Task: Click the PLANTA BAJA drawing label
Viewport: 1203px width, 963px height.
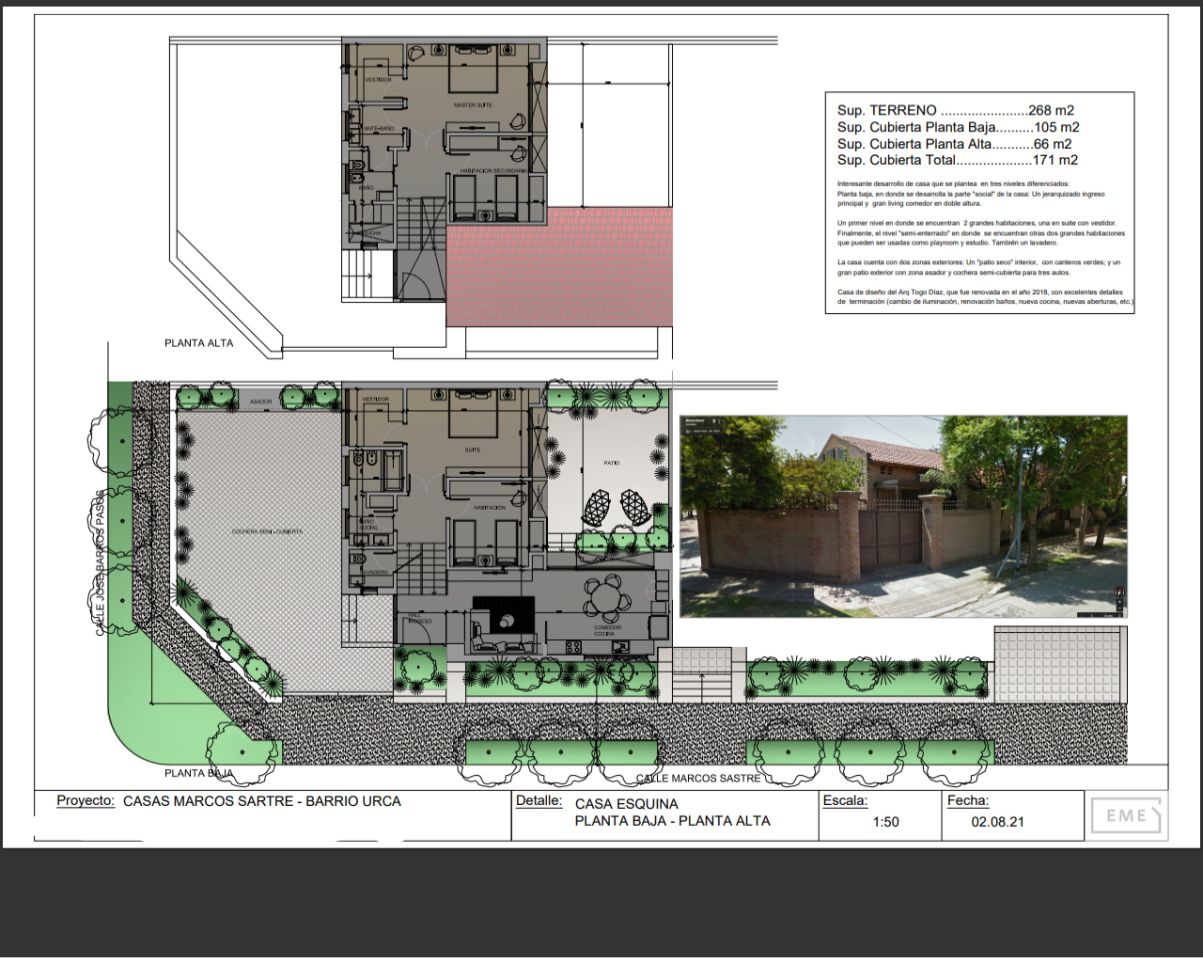Action: point(199,773)
